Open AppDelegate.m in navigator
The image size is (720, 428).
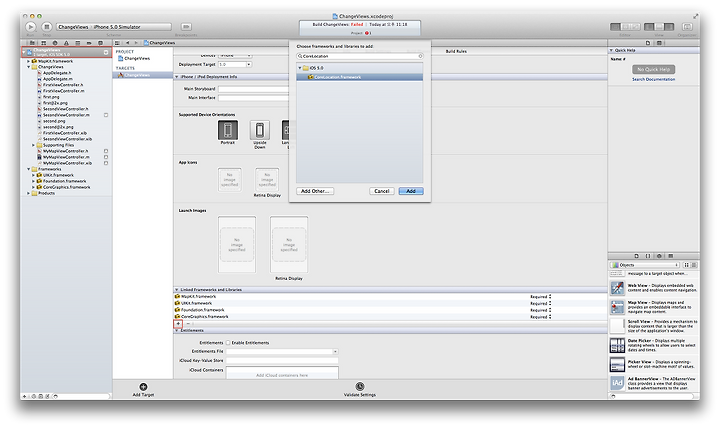[x=57, y=79]
